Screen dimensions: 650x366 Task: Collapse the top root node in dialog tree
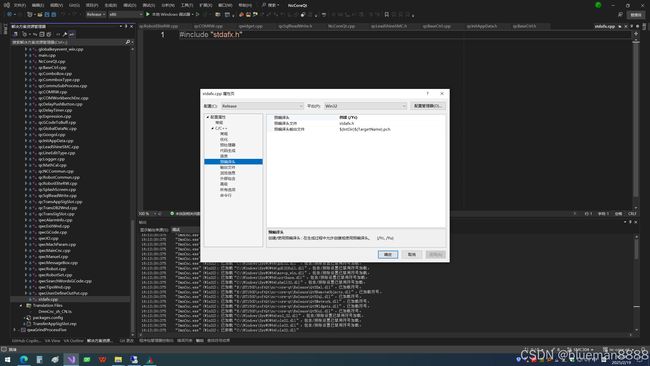click(x=208, y=117)
